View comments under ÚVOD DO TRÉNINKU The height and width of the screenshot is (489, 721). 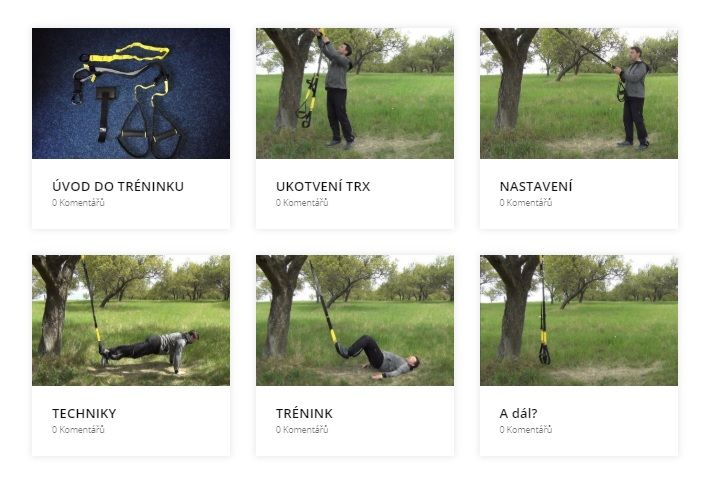pyautogui.click(x=78, y=202)
